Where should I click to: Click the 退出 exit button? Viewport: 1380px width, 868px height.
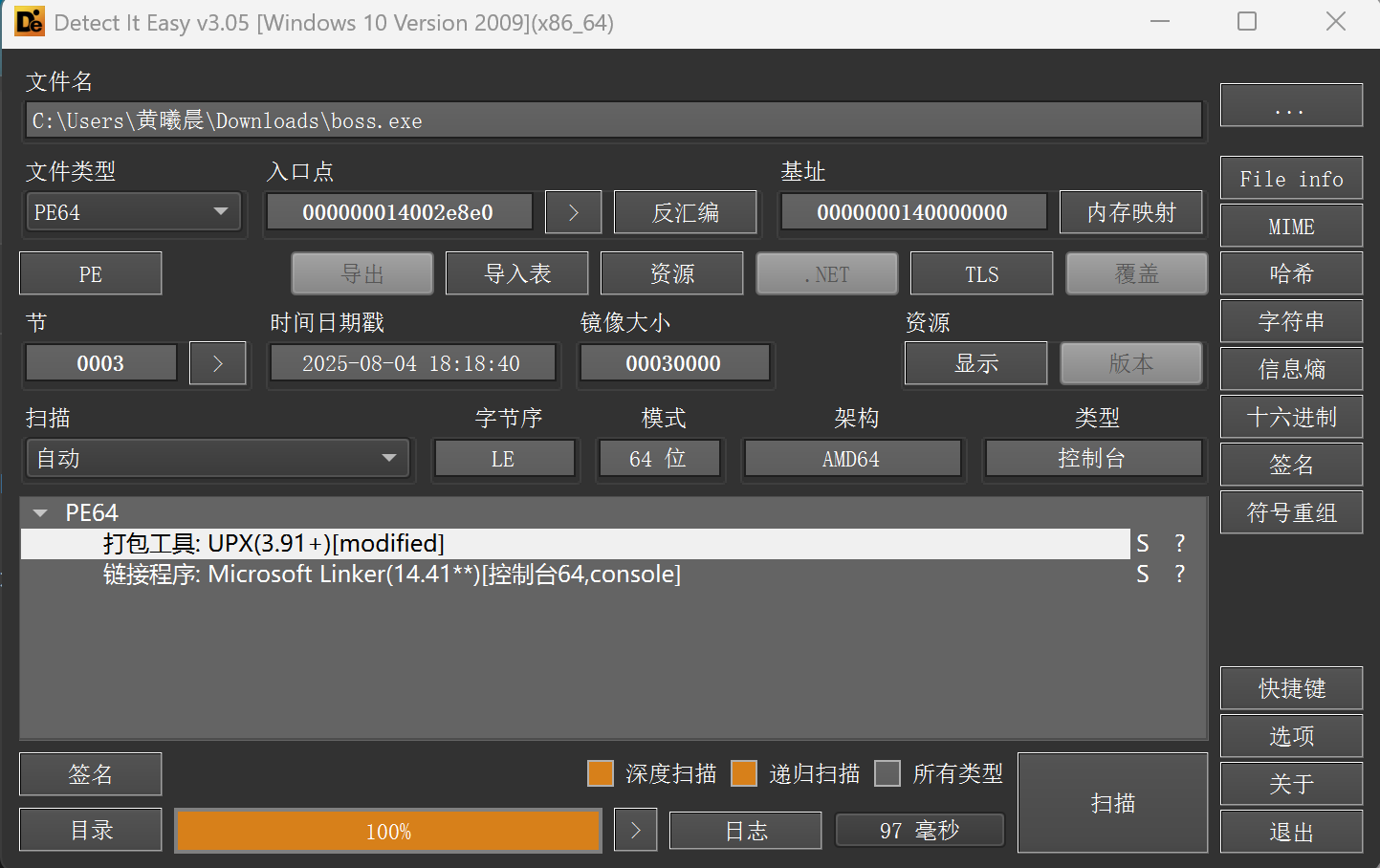[x=1291, y=832]
